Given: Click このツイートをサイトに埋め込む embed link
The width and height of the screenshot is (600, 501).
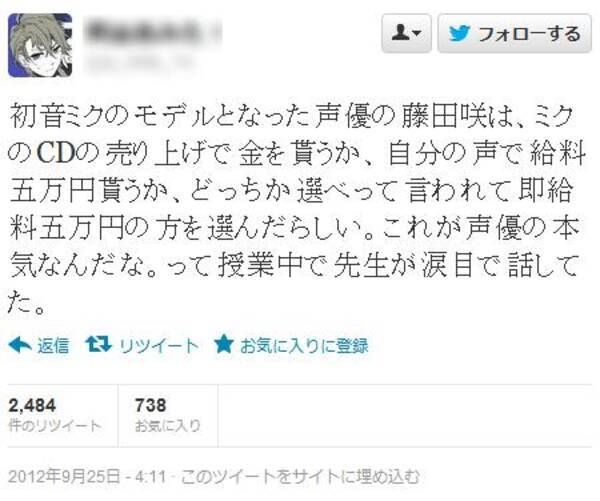Looking at the screenshot, I should 300,477.
